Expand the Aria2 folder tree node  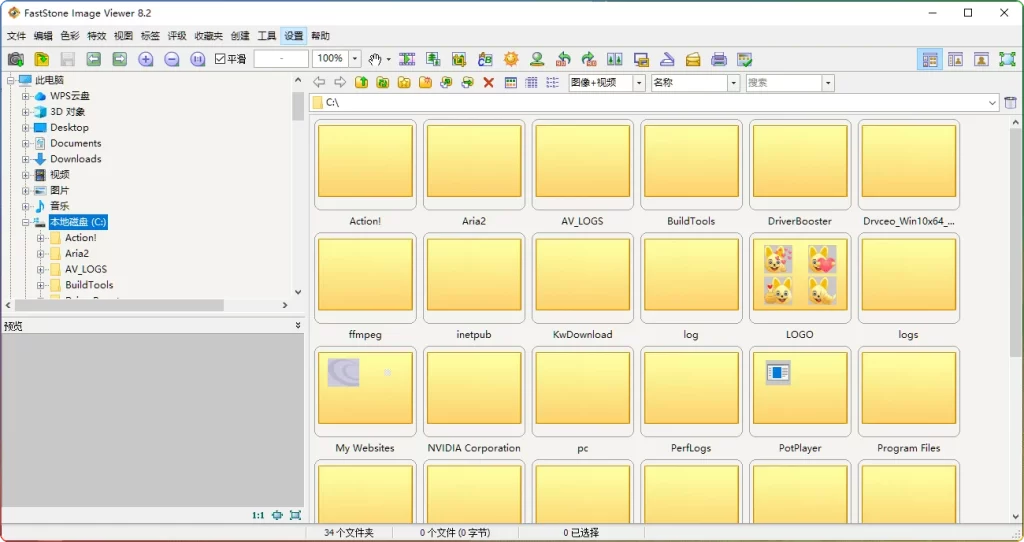tap(40, 253)
